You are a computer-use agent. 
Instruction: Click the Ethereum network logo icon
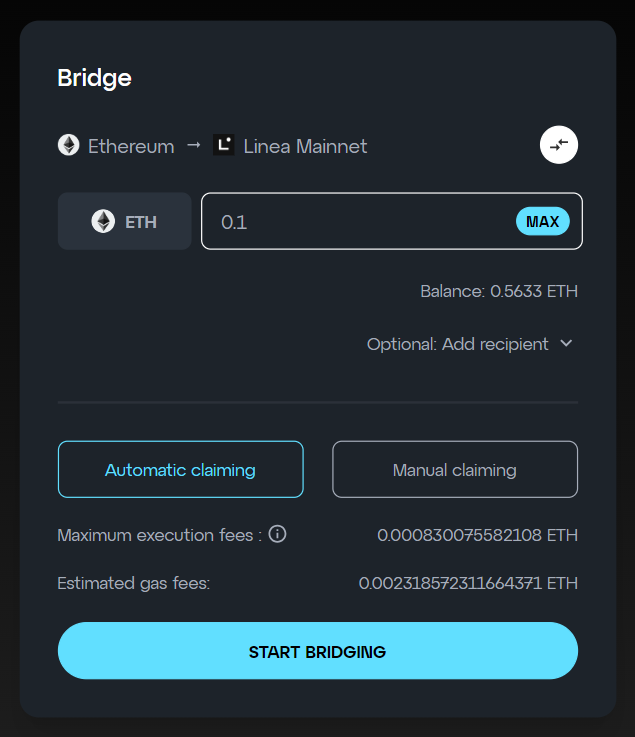[x=69, y=145]
